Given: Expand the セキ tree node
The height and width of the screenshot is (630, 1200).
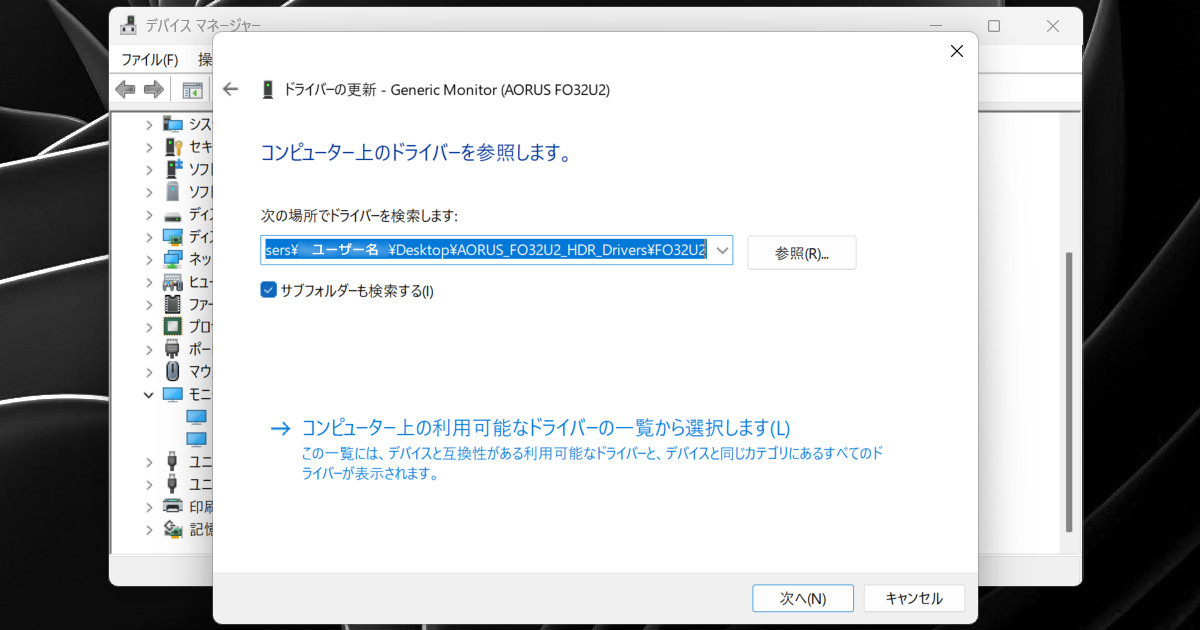Looking at the screenshot, I should pos(149,146).
